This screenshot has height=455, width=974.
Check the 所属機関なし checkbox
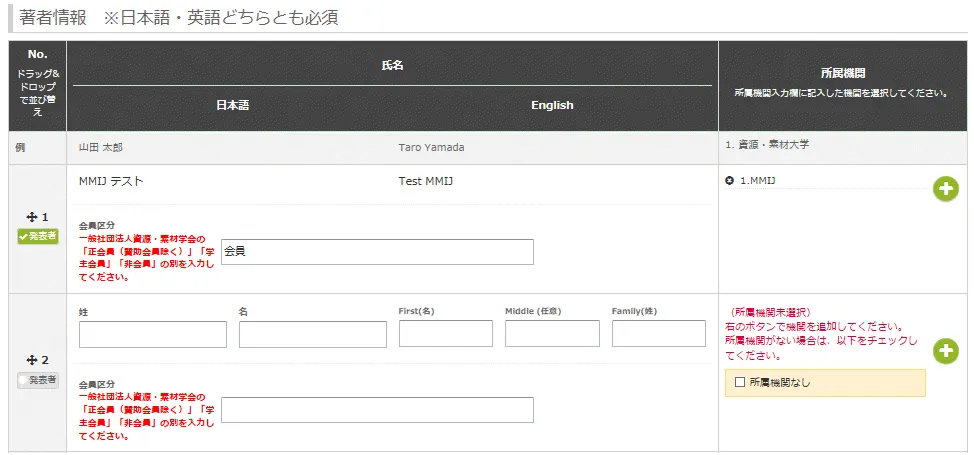[740, 382]
